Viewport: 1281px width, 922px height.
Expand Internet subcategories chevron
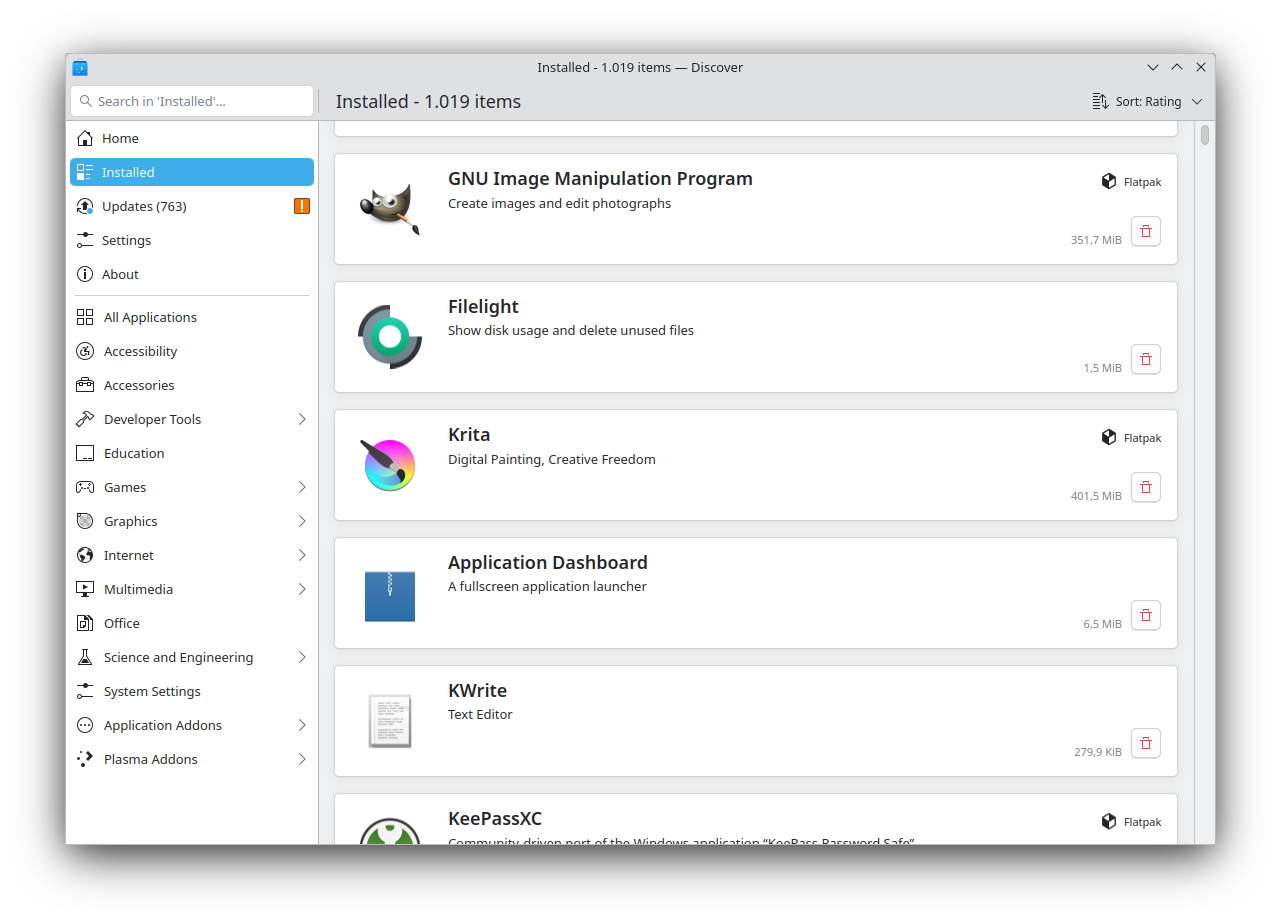pos(302,555)
